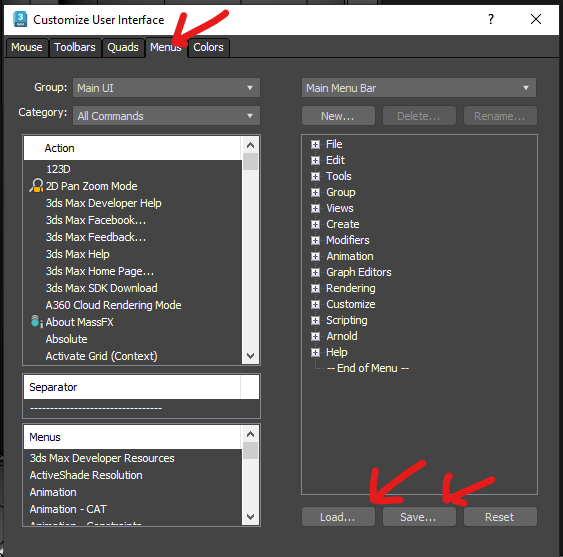Expand the Tools menu tree node
The height and width of the screenshot is (557, 563).
point(315,176)
